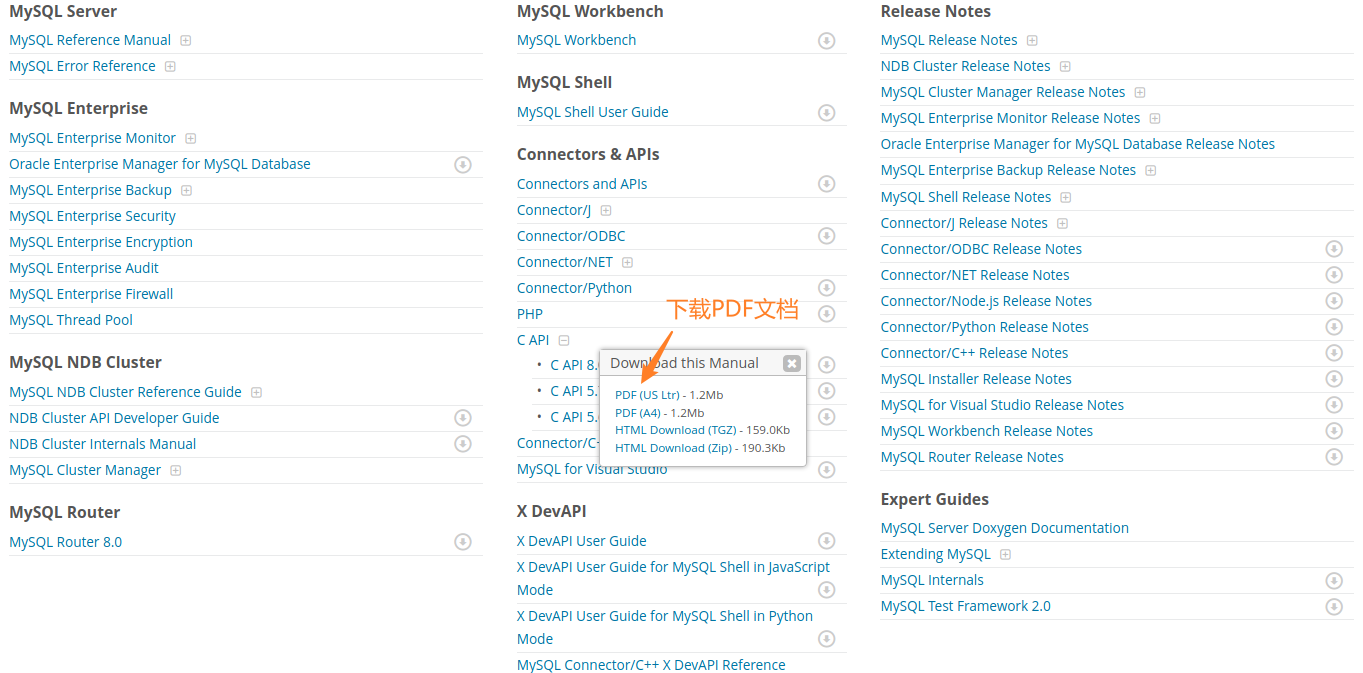The height and width of the screenshot is (673, 1363).
Task: Select HTML Download (Zip) option
Action: (674, 448)
